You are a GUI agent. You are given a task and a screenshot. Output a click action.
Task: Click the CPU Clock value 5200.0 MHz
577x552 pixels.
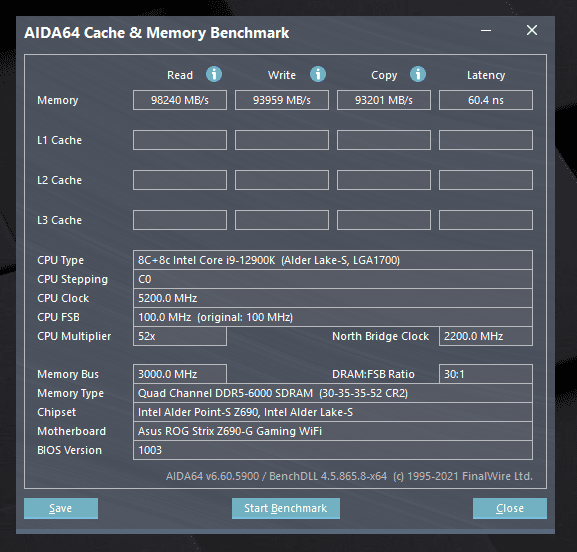333,298
